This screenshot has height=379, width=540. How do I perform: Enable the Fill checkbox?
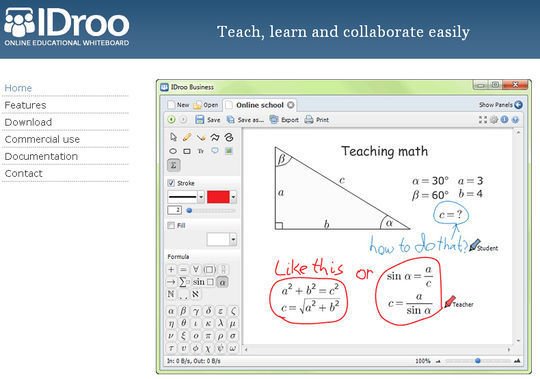171,225
